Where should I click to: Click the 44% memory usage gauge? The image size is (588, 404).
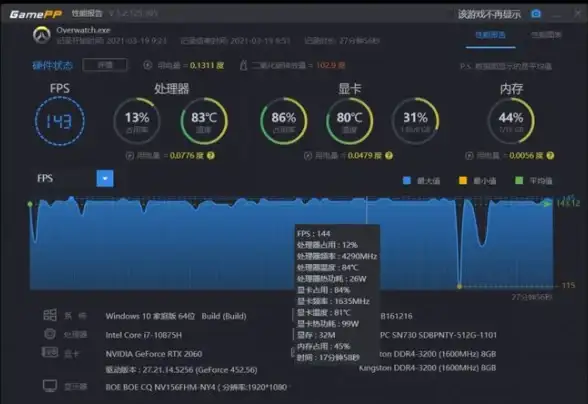pyautogui.click(x=511, y=121)
